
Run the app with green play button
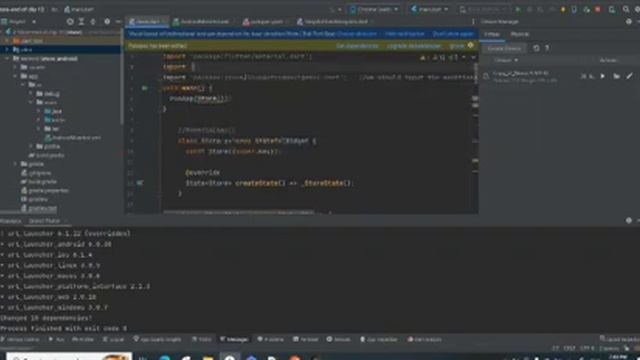click(x=518, y=9)
